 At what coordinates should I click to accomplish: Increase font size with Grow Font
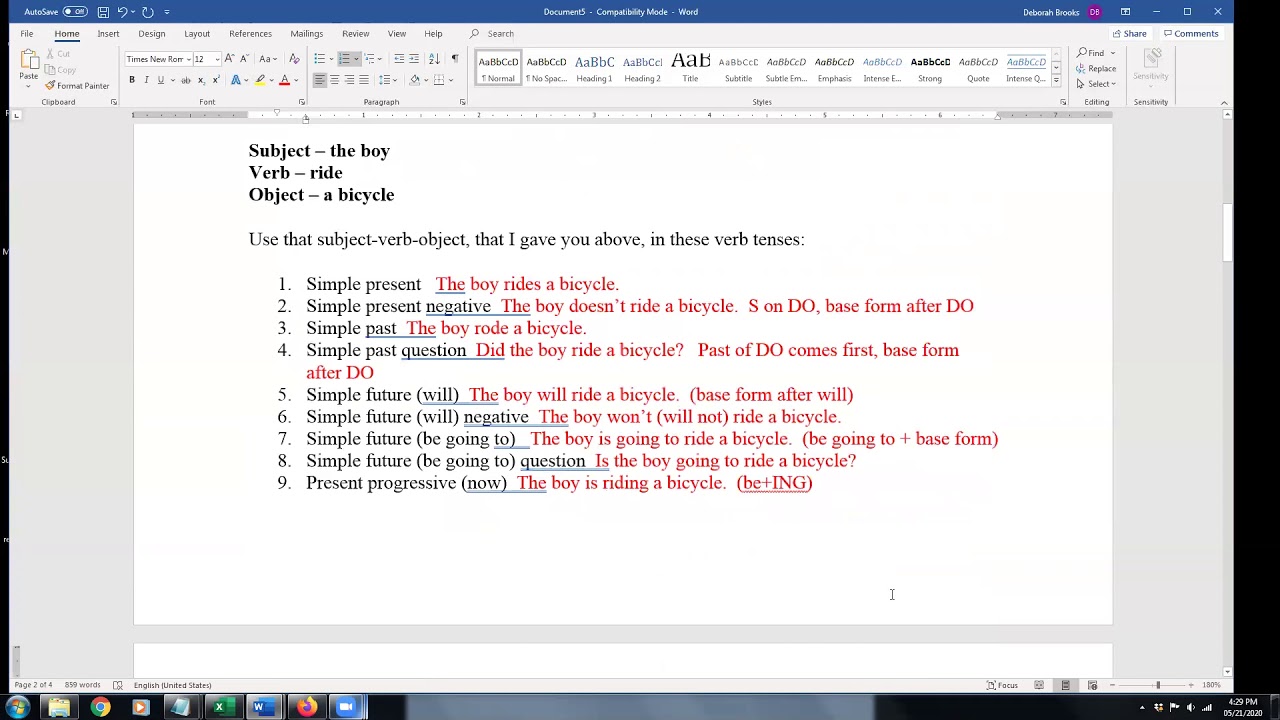(229, 59)
